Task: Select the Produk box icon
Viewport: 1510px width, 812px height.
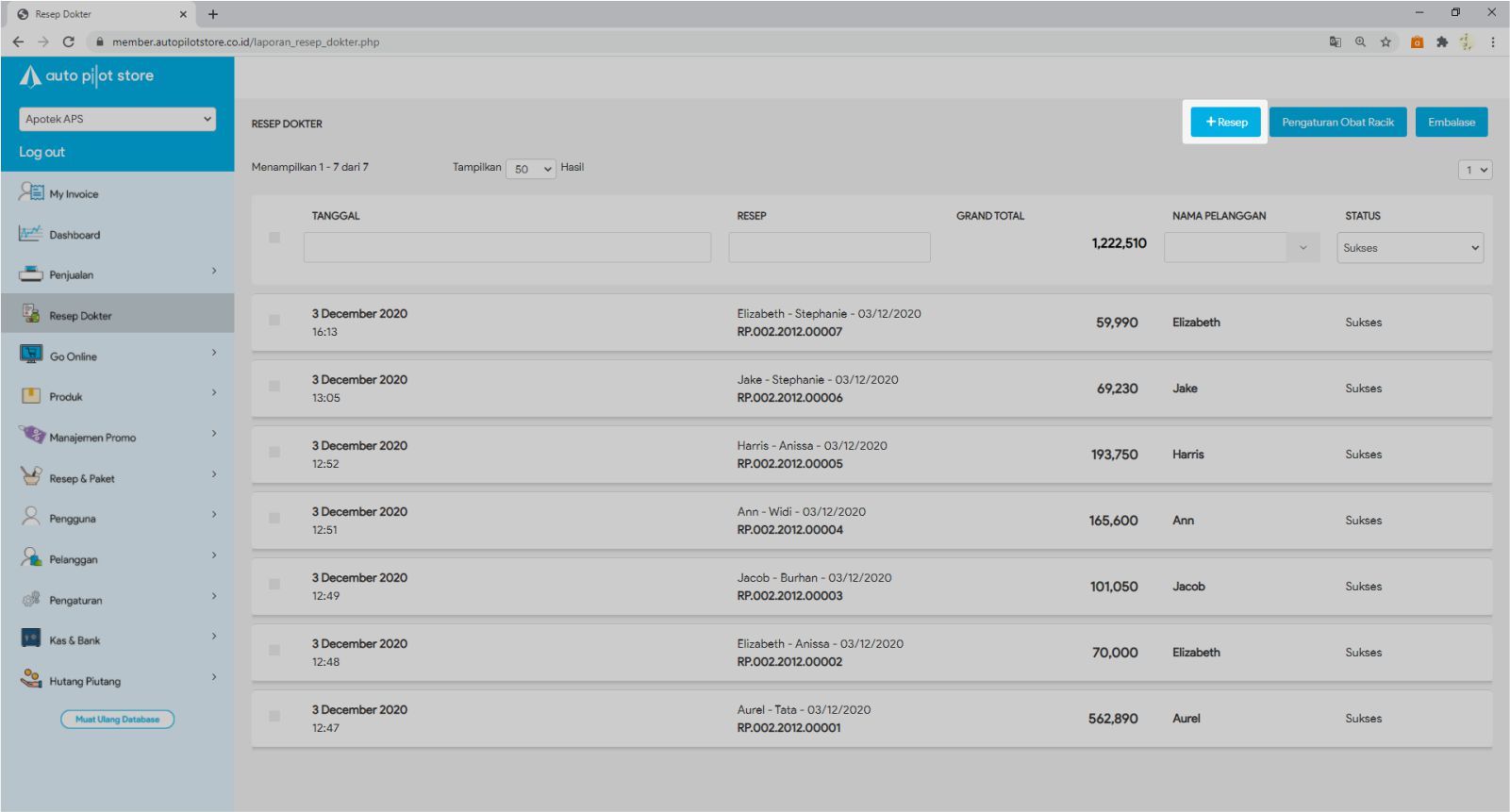Action: click(x=31, y=396)
